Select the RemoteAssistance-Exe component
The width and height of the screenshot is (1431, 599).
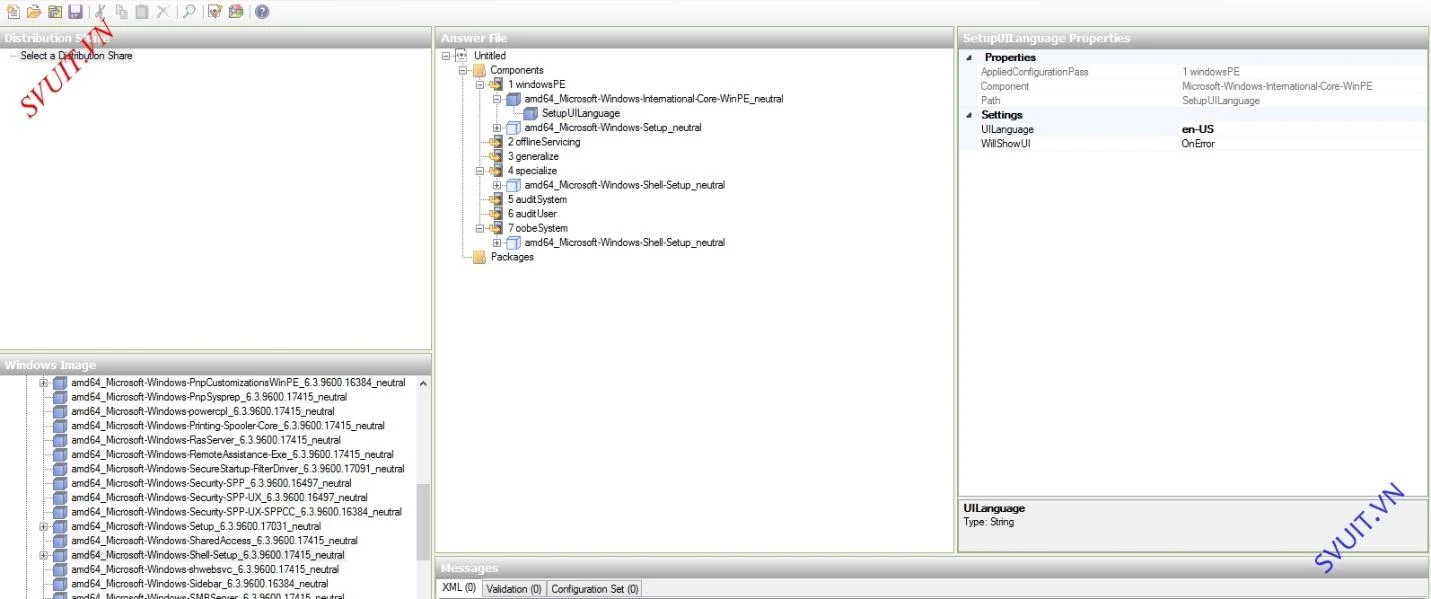click(x=232, y=454)
